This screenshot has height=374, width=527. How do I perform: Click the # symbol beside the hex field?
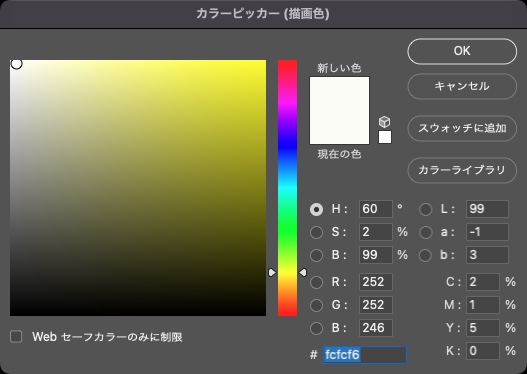pos(314,355)
